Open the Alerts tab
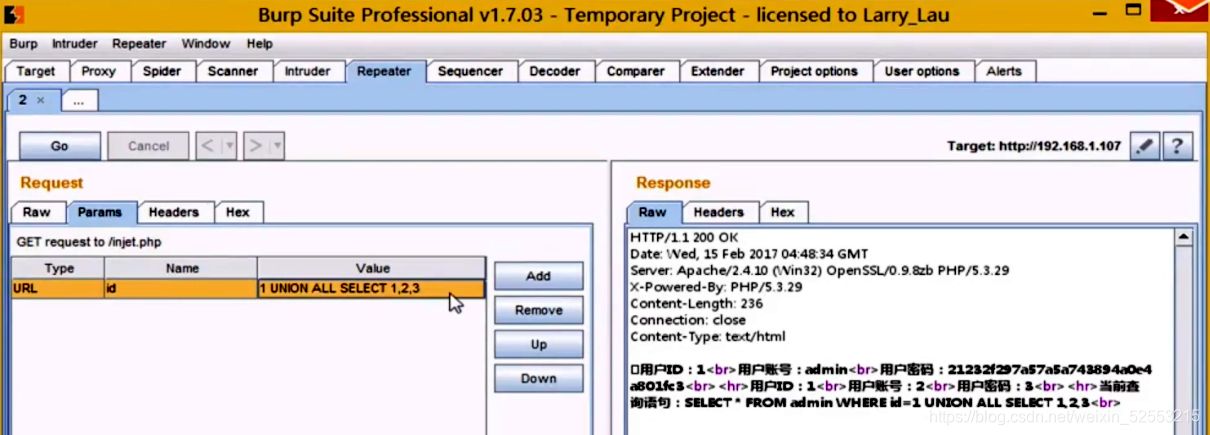 pyautogui.click(x=1004, y=71)
